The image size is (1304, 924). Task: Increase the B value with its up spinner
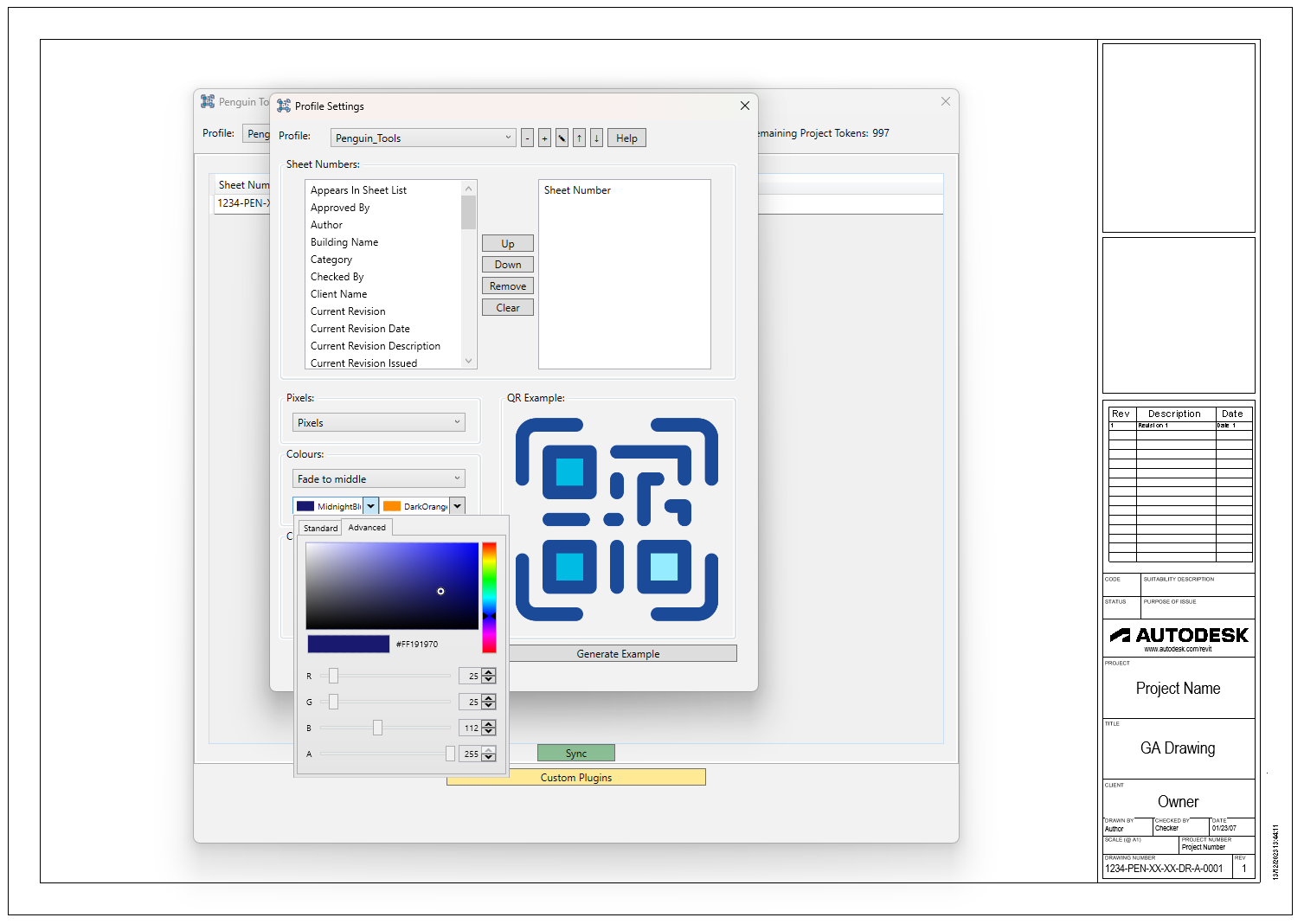coord(489,724)
